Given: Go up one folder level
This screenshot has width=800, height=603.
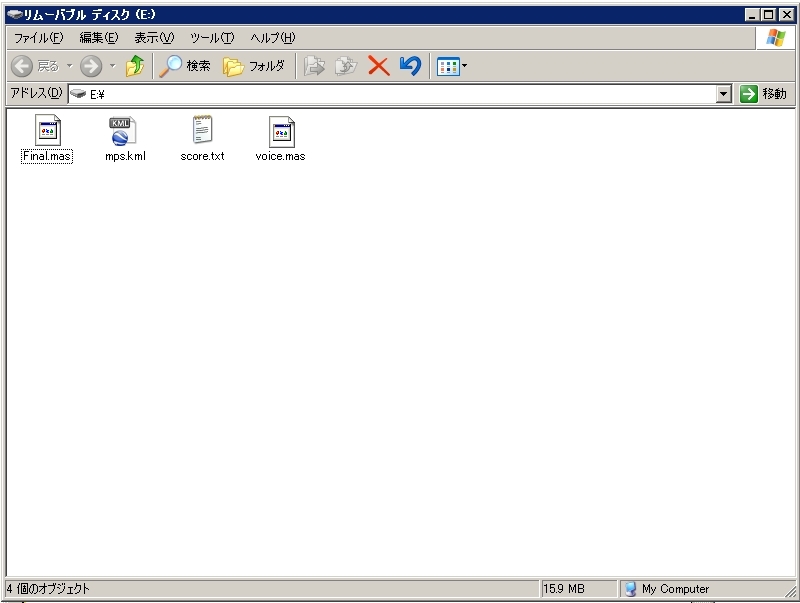Looking at the screenshot, I should [135, 66].
